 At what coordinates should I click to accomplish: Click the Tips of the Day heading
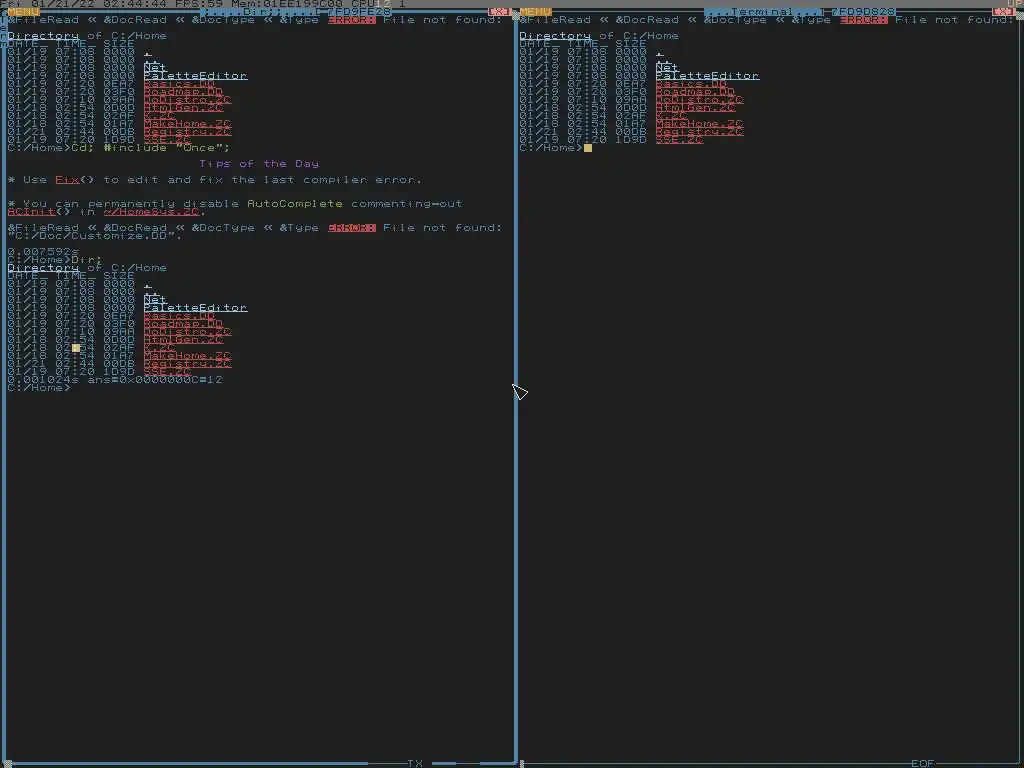tap(259, 164)
